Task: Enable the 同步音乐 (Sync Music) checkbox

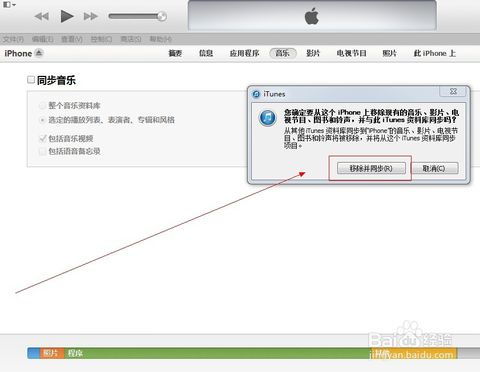Action: tap(31, 80)
